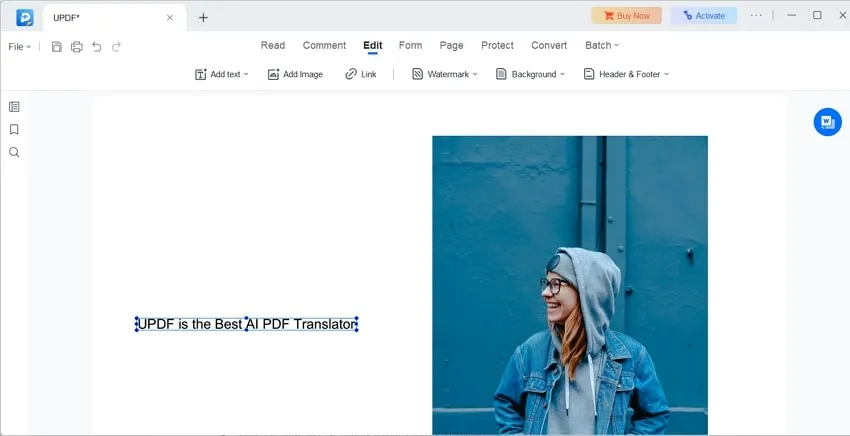Click the Buy Now button

[x=626, y=16]
